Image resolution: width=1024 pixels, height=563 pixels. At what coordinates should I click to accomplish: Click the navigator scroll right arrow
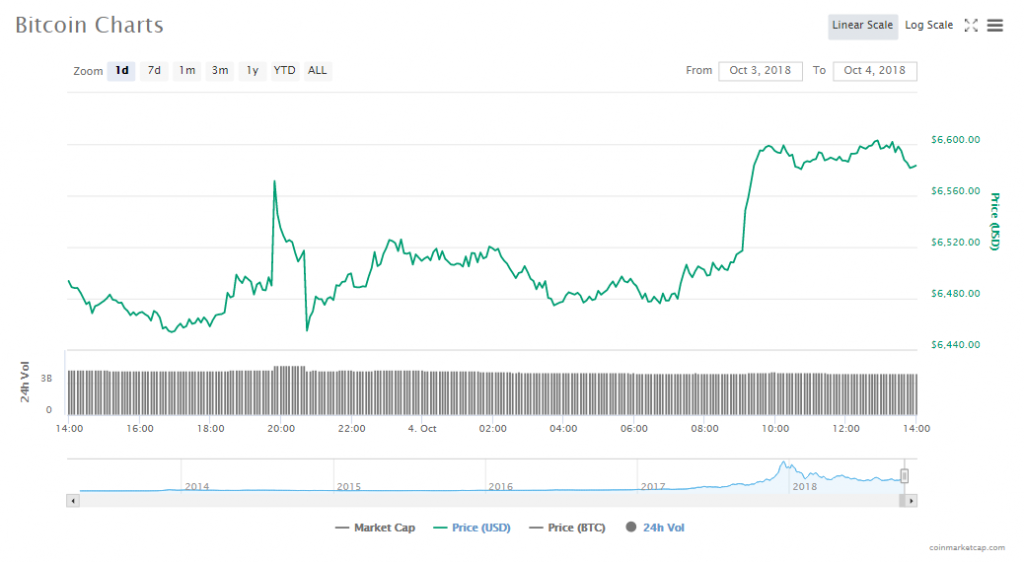[911, 499]
